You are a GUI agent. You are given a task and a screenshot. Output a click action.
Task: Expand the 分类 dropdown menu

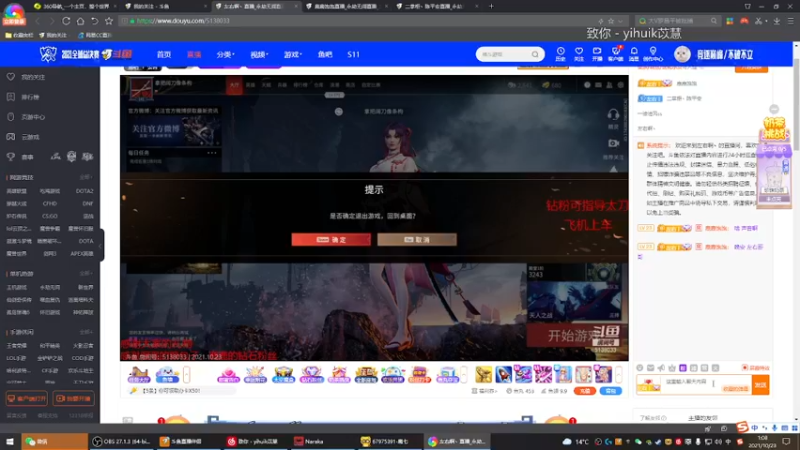click(225, 55)
